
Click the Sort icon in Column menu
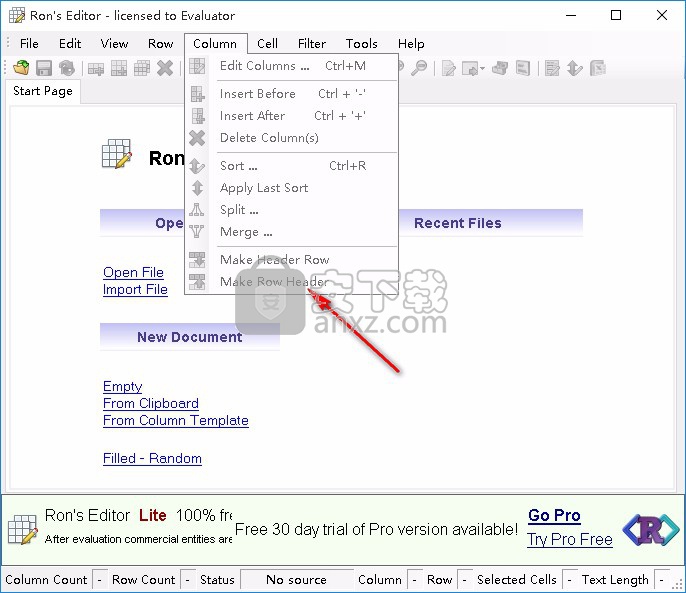[x=197, y=166]
